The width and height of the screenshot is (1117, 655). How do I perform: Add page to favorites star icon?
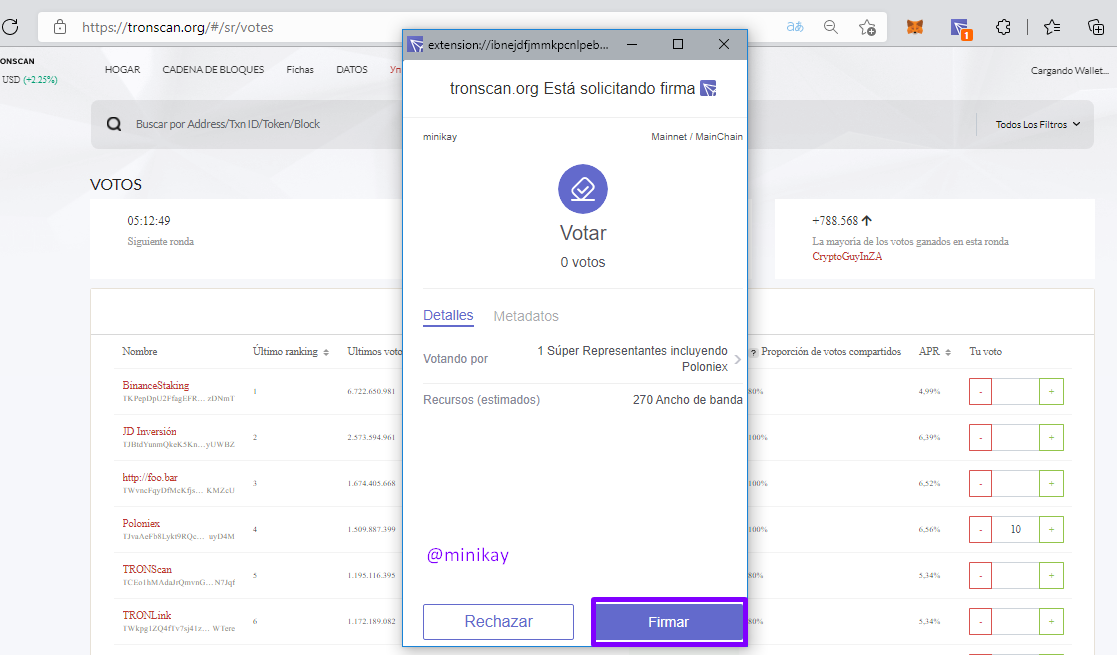click(867, 27)
